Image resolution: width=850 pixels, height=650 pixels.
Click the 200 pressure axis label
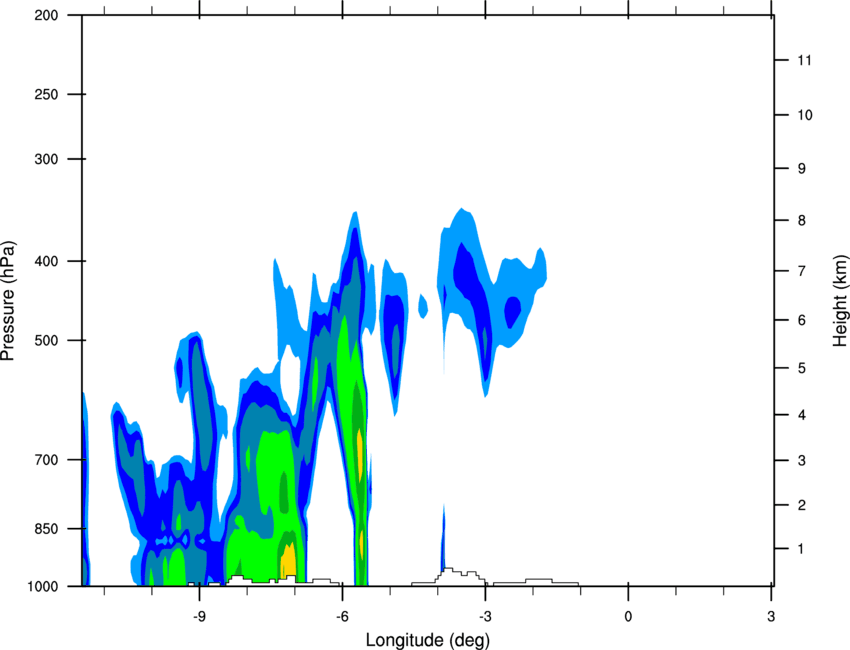pos(46,15)
